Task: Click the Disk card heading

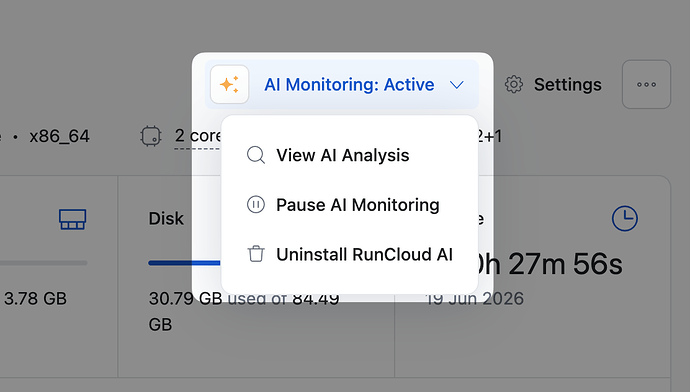Action: [x=166, y=219]
